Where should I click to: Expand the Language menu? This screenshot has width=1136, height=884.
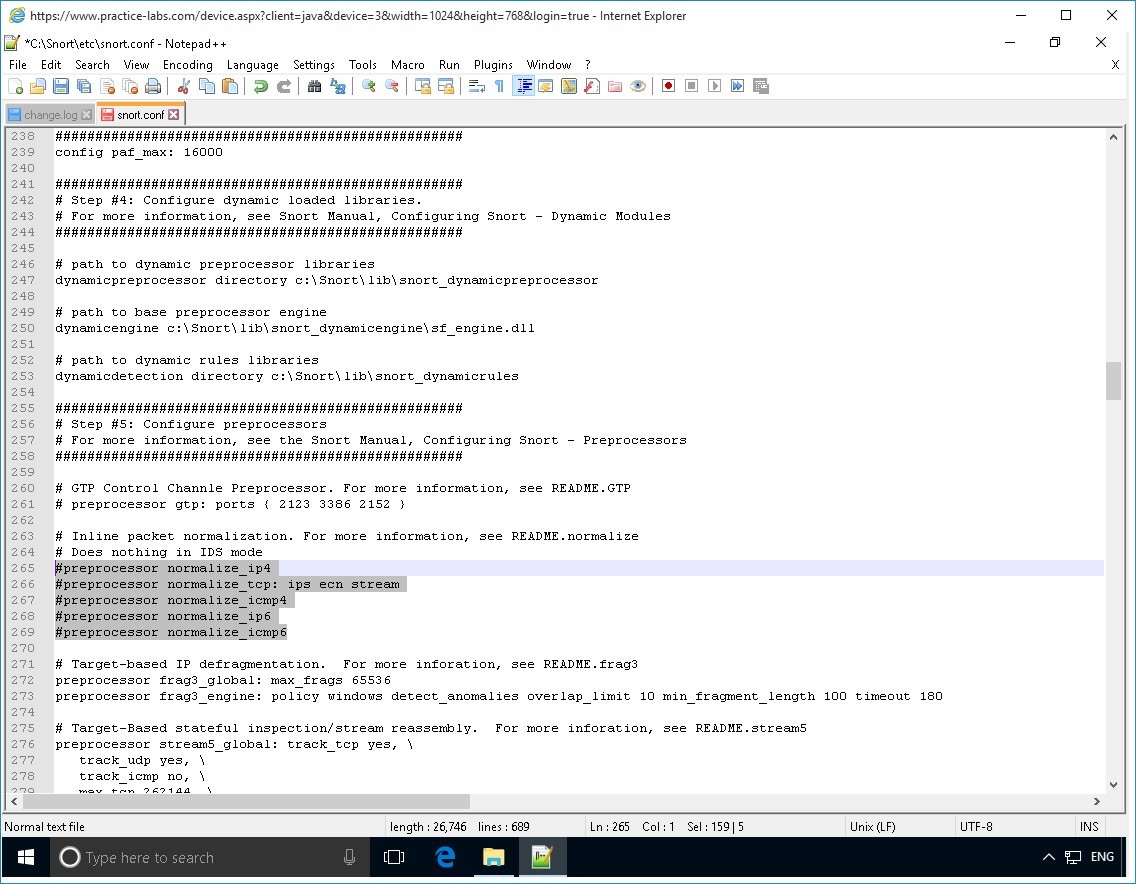pos(252,64)
